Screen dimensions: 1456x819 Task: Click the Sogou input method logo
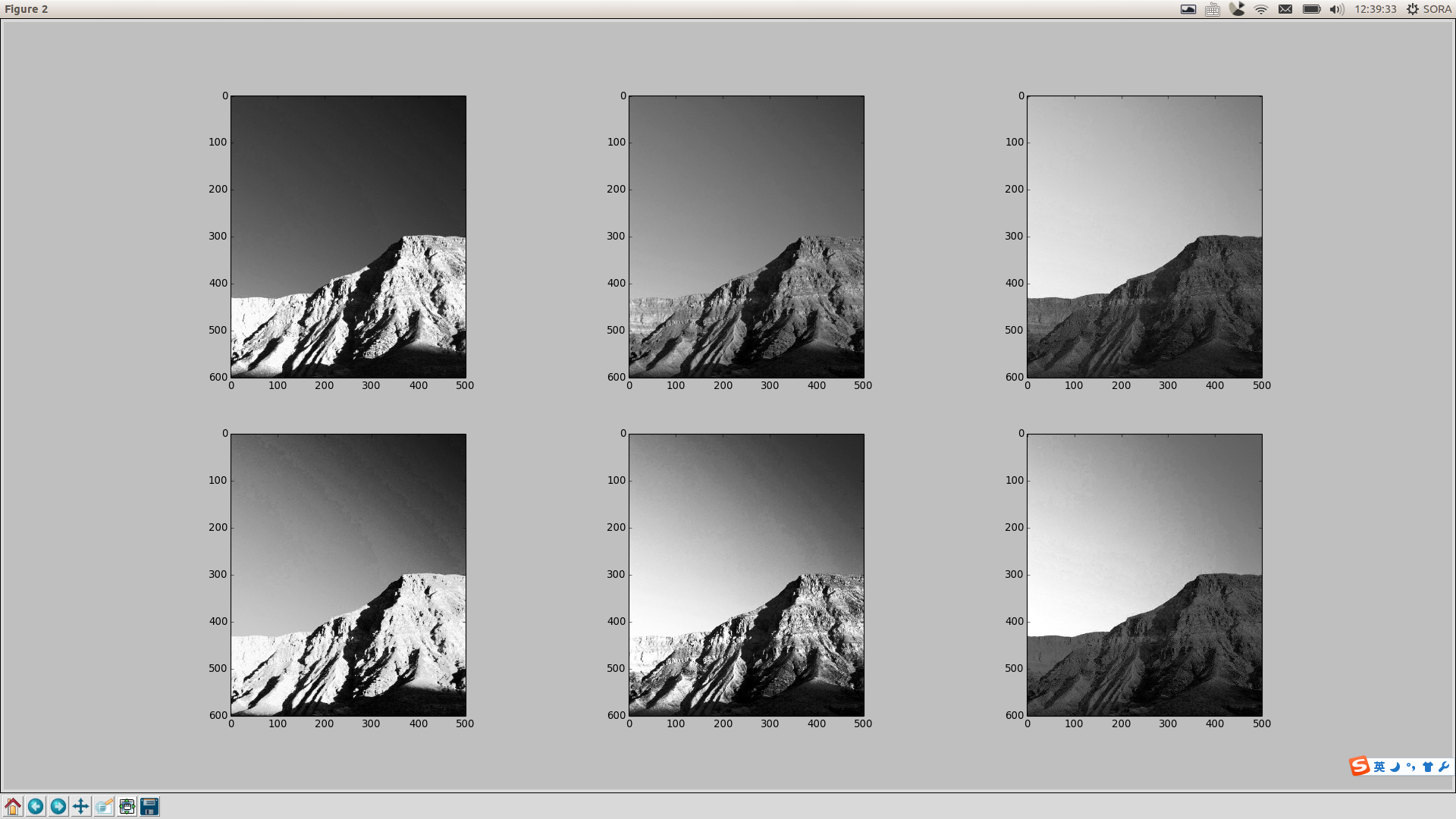(x=1359, y=766)
